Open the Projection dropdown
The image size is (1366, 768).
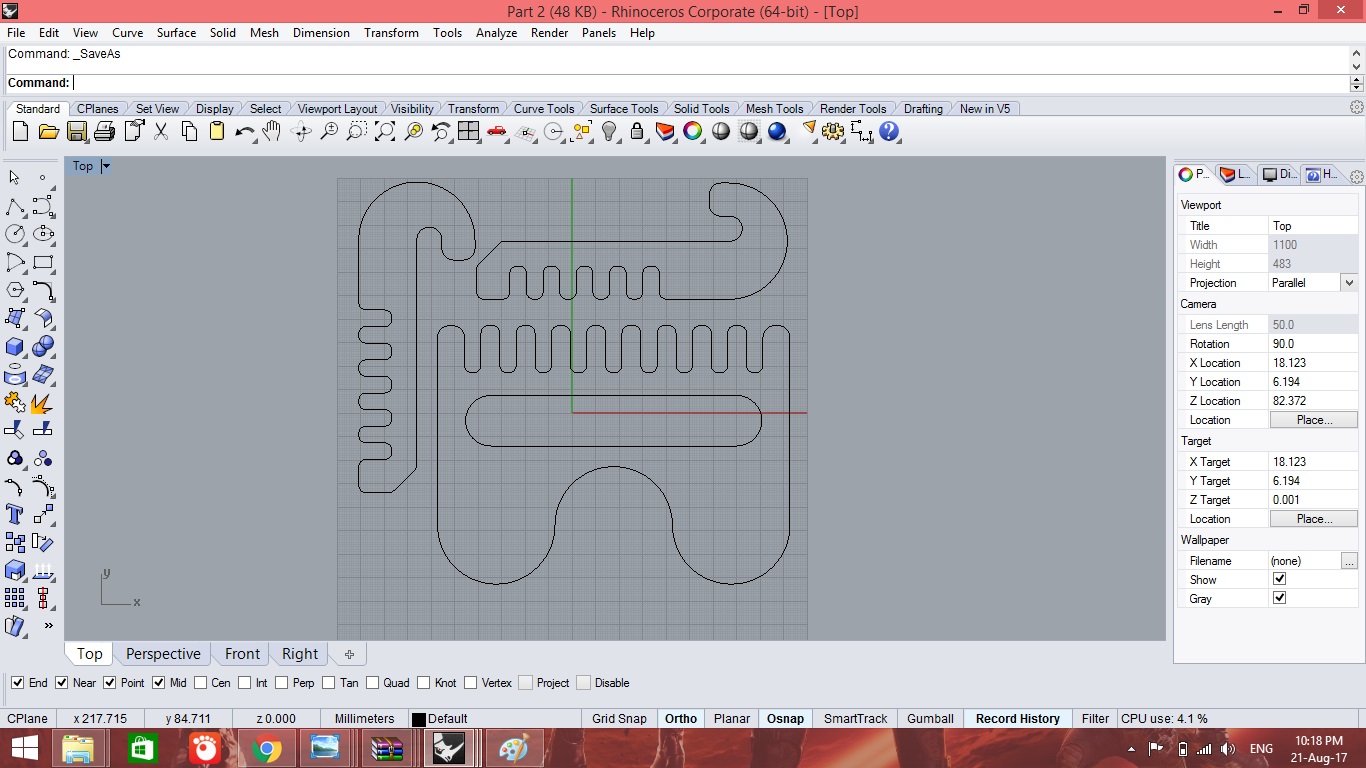point(1349,283)
